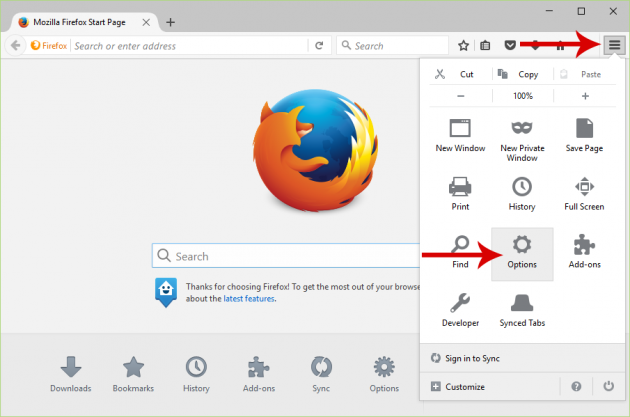Open Find in page
This screenshot has height=417, width=630.
click(x=460, y=252)
